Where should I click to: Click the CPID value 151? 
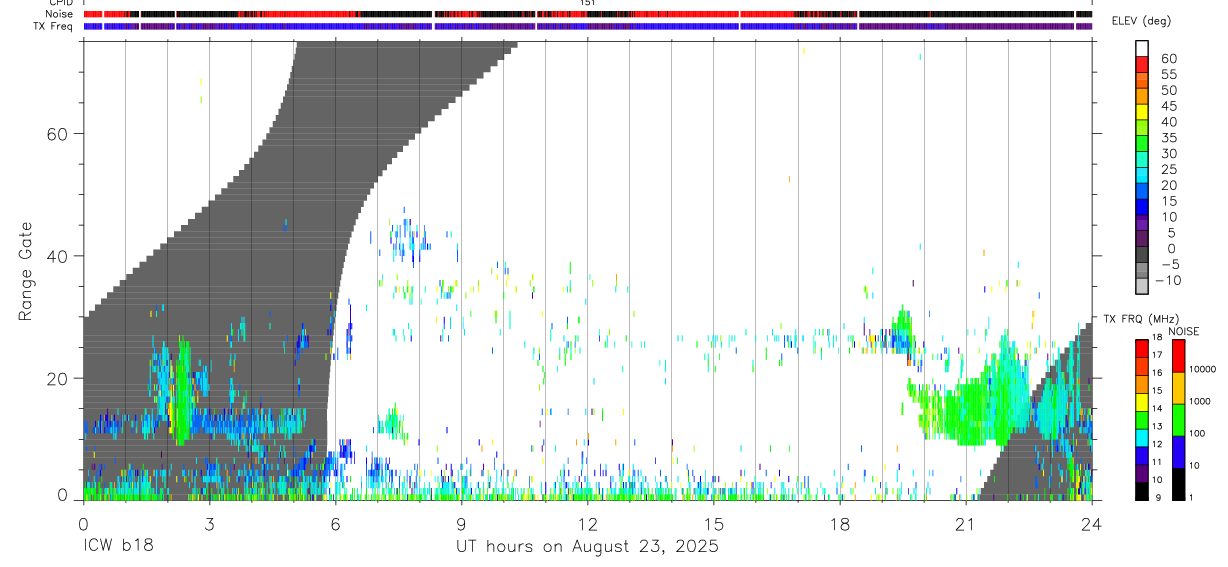click(588, 3)
